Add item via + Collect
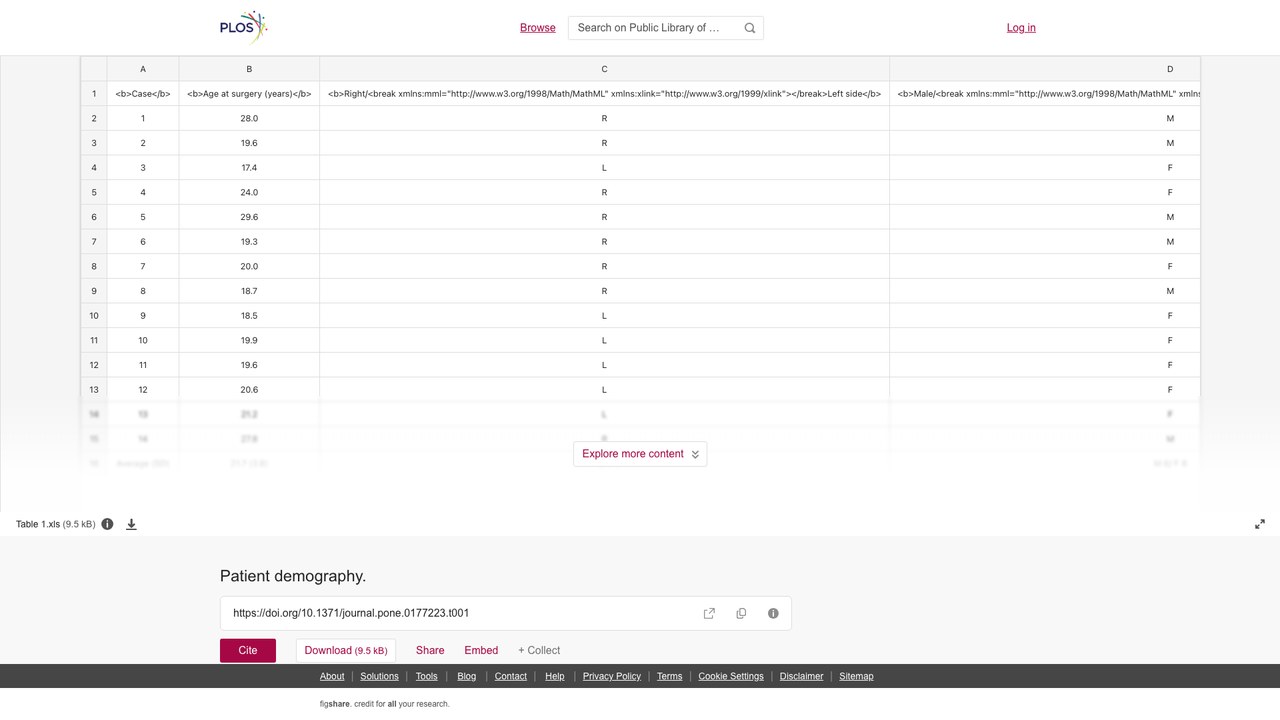 (539, 650)
